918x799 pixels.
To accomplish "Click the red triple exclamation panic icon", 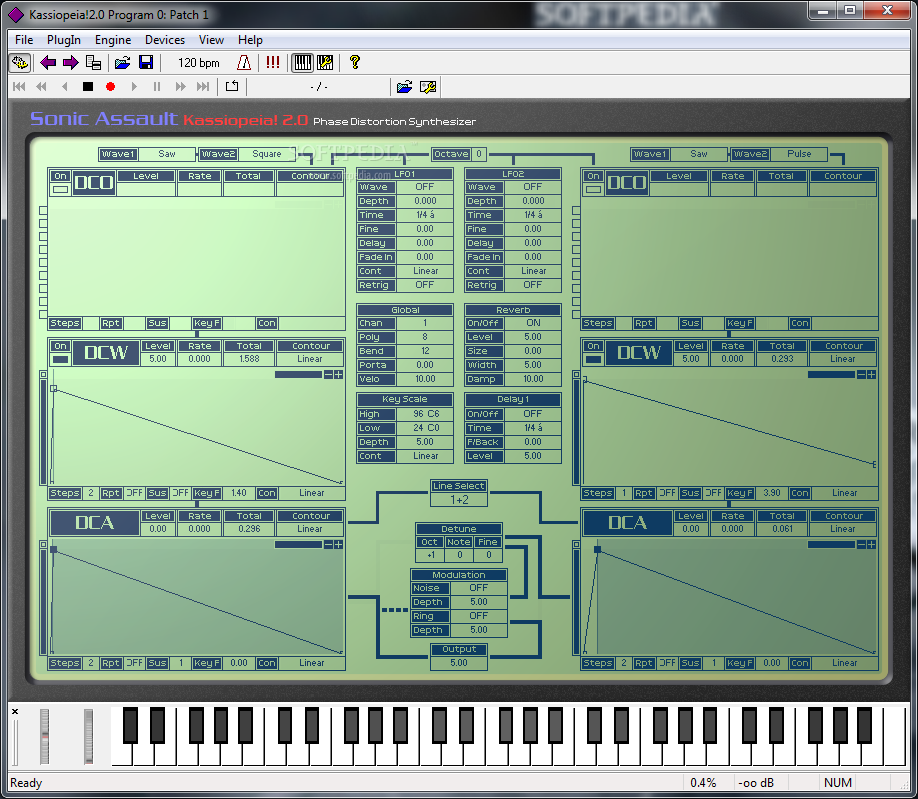I will (x=273, y=63).
